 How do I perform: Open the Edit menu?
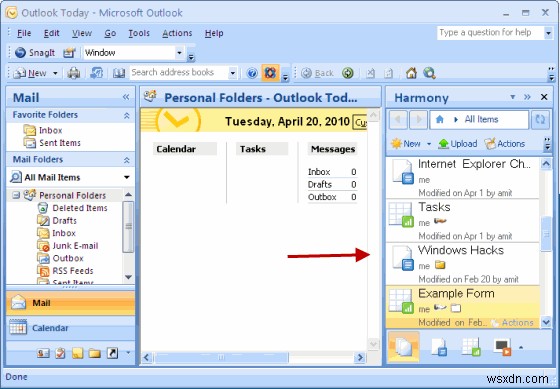(51, 33)
